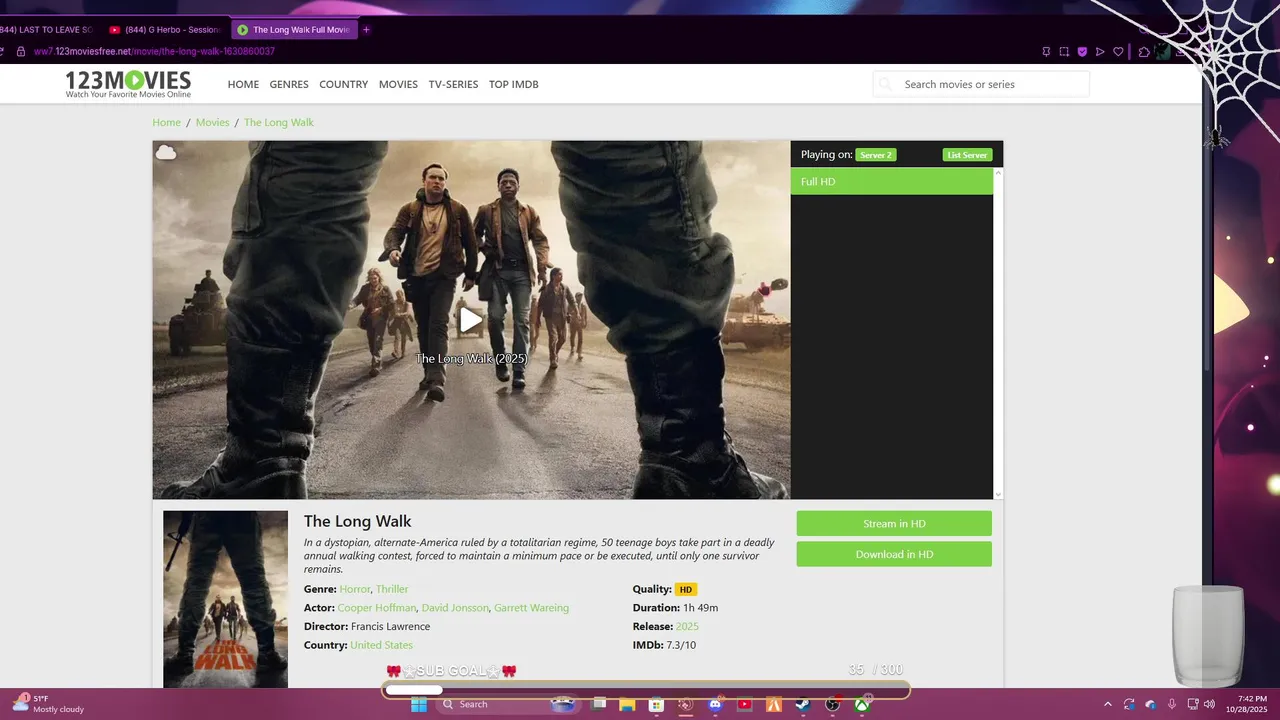Switch to G Herbo YouTube tab

[165, 30]
